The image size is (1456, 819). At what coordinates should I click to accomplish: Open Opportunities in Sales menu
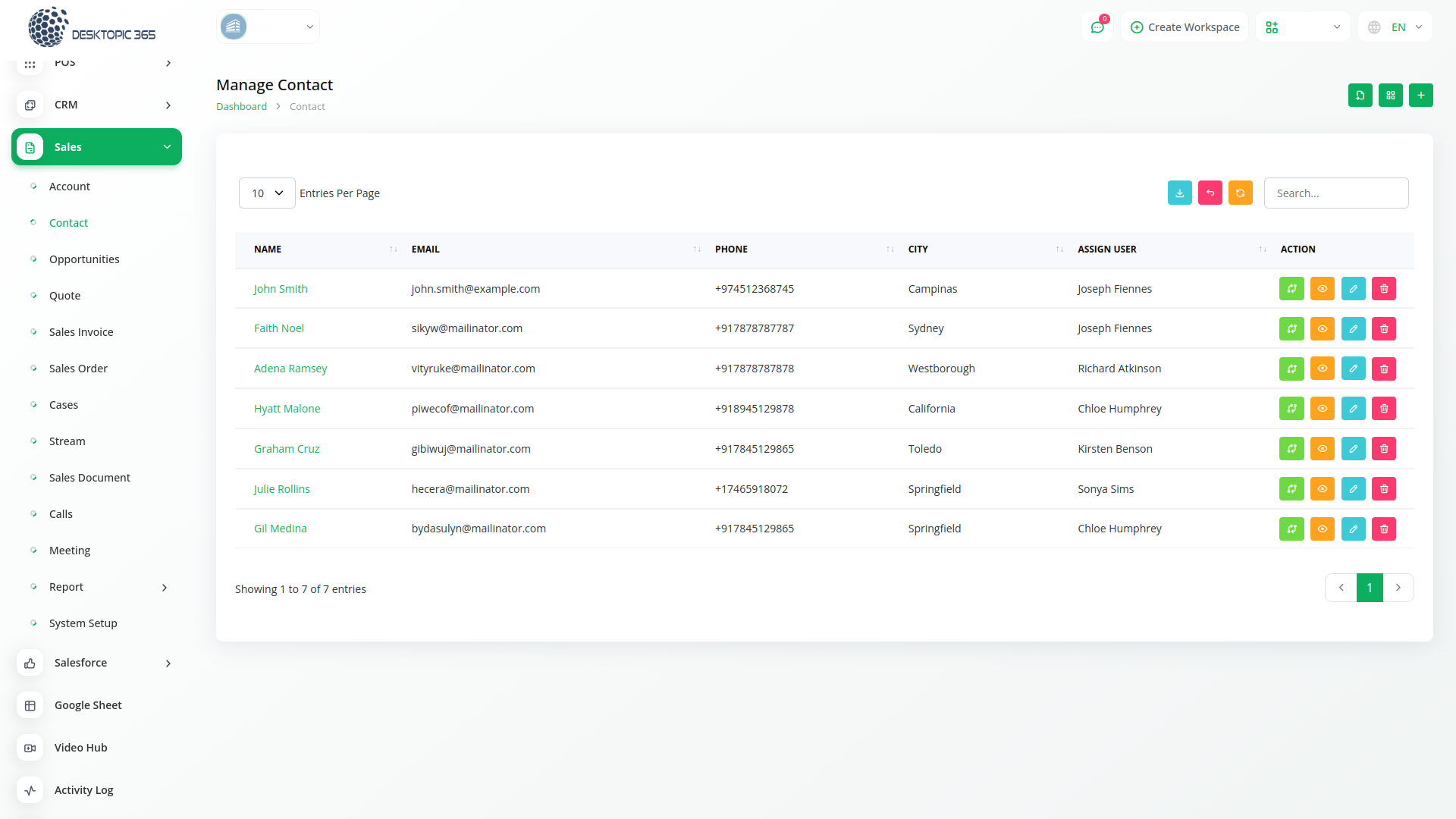coord(84,259)
